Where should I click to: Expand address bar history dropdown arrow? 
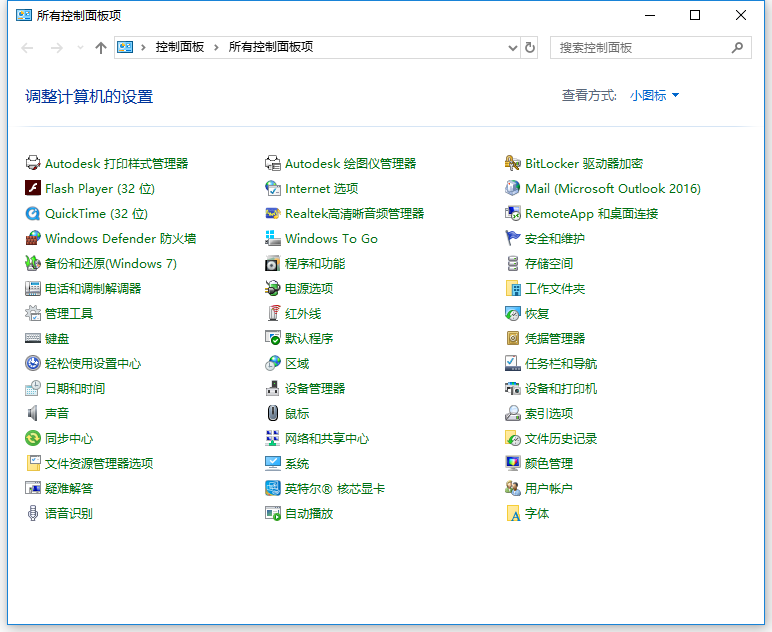[513, 48]
